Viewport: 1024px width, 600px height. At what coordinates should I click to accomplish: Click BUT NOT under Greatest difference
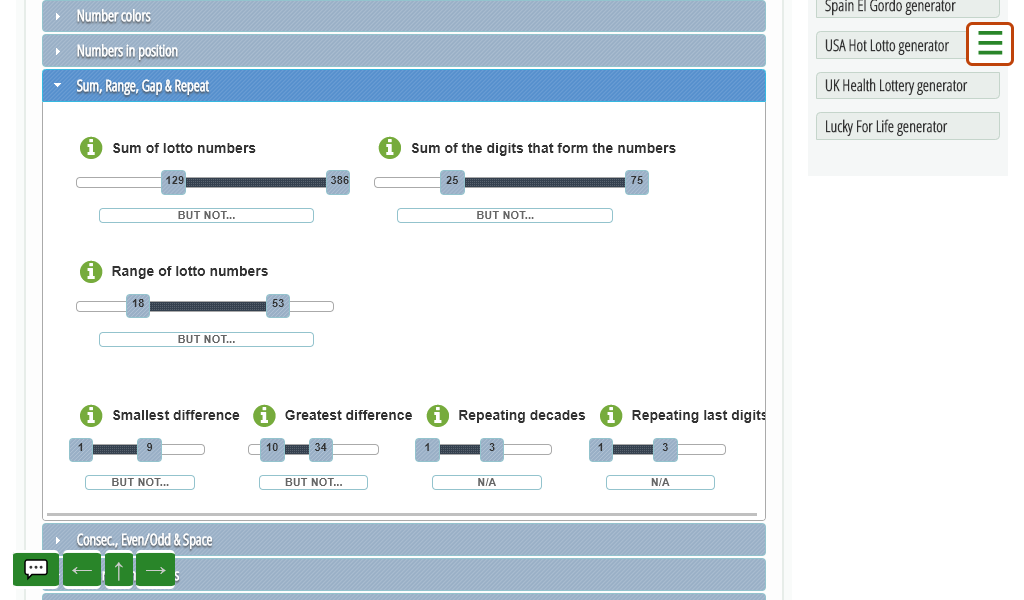pos(313,482)
